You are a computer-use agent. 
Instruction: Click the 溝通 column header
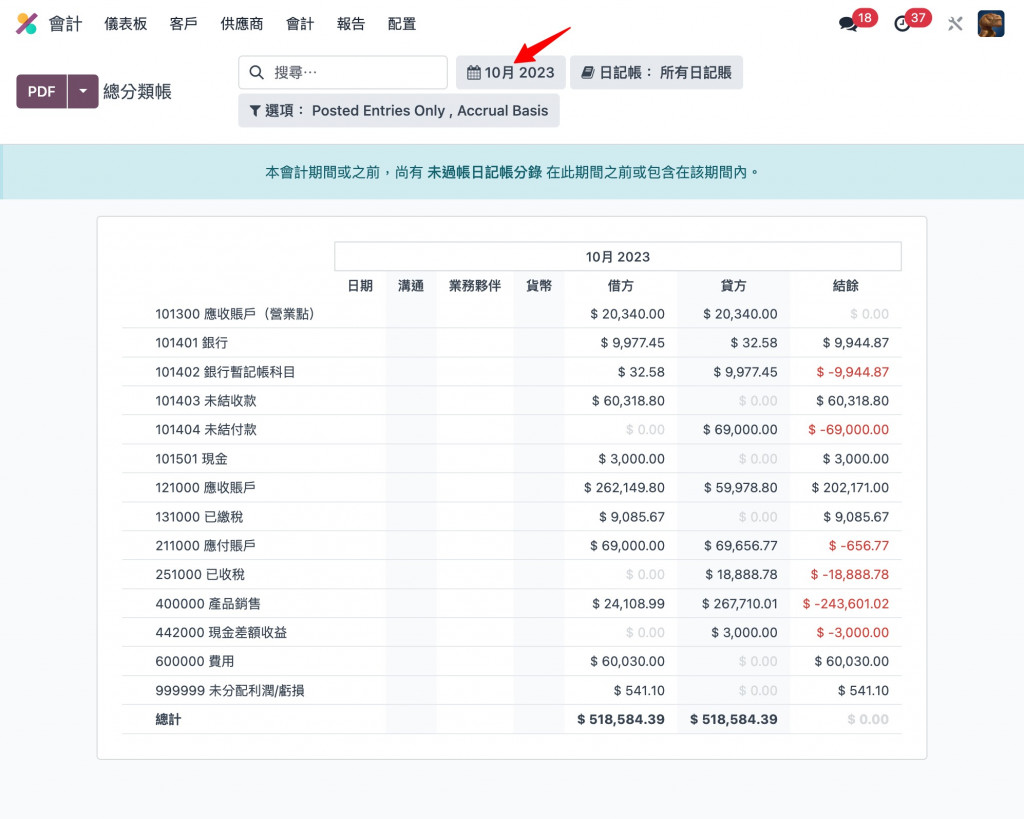(x=411, y=286)
